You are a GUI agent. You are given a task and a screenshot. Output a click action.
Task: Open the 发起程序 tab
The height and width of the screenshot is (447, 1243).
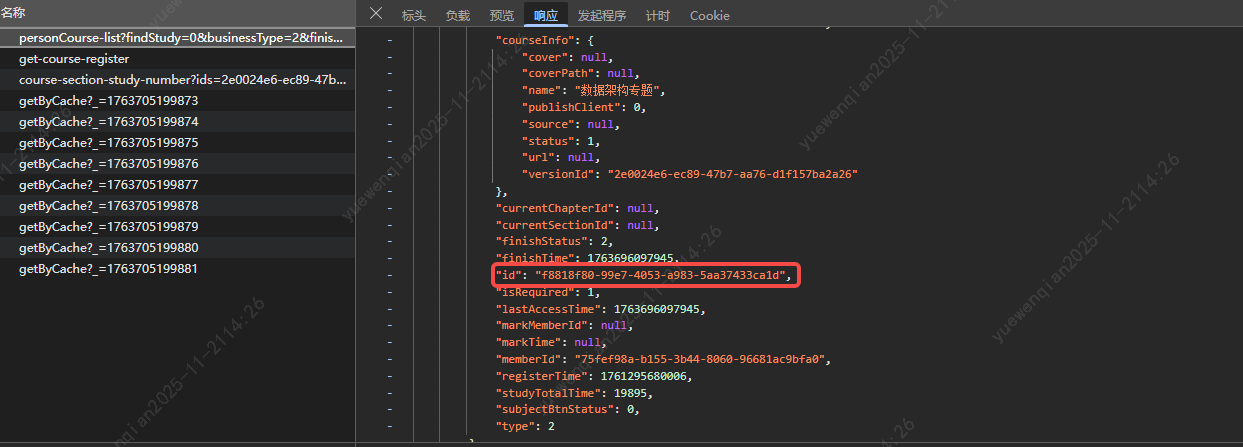603,16
